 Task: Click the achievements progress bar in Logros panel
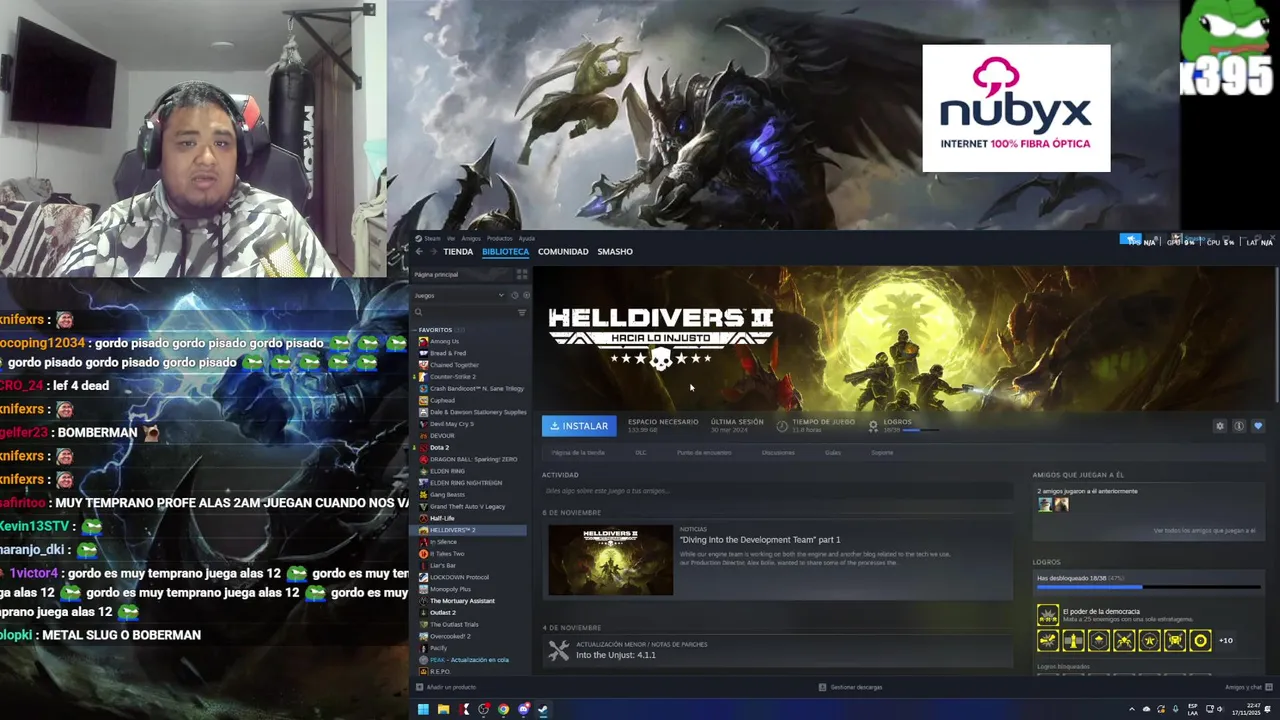pyautogui.click(x=1148, y=588)
